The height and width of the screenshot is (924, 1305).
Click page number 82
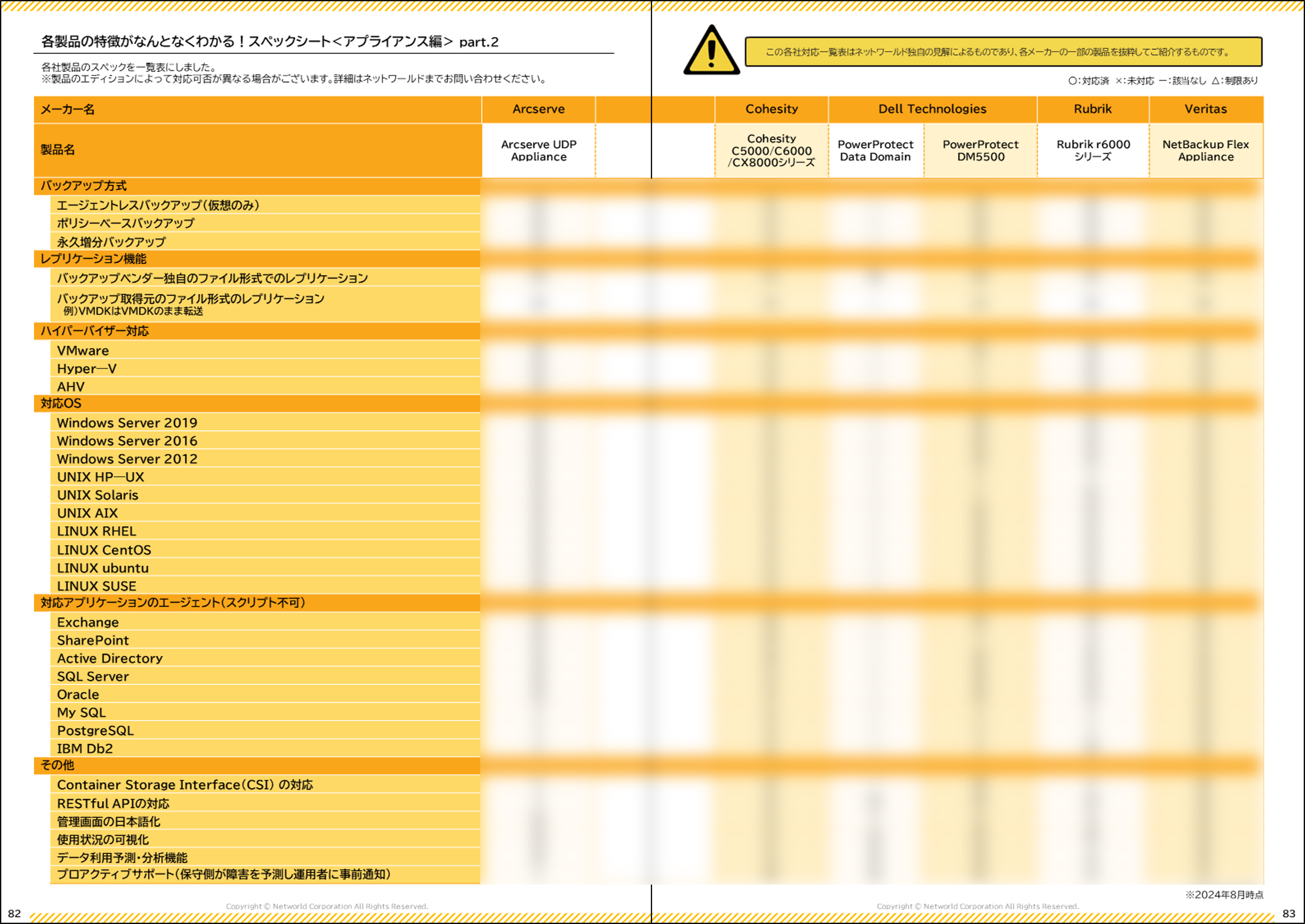(14, 914)
